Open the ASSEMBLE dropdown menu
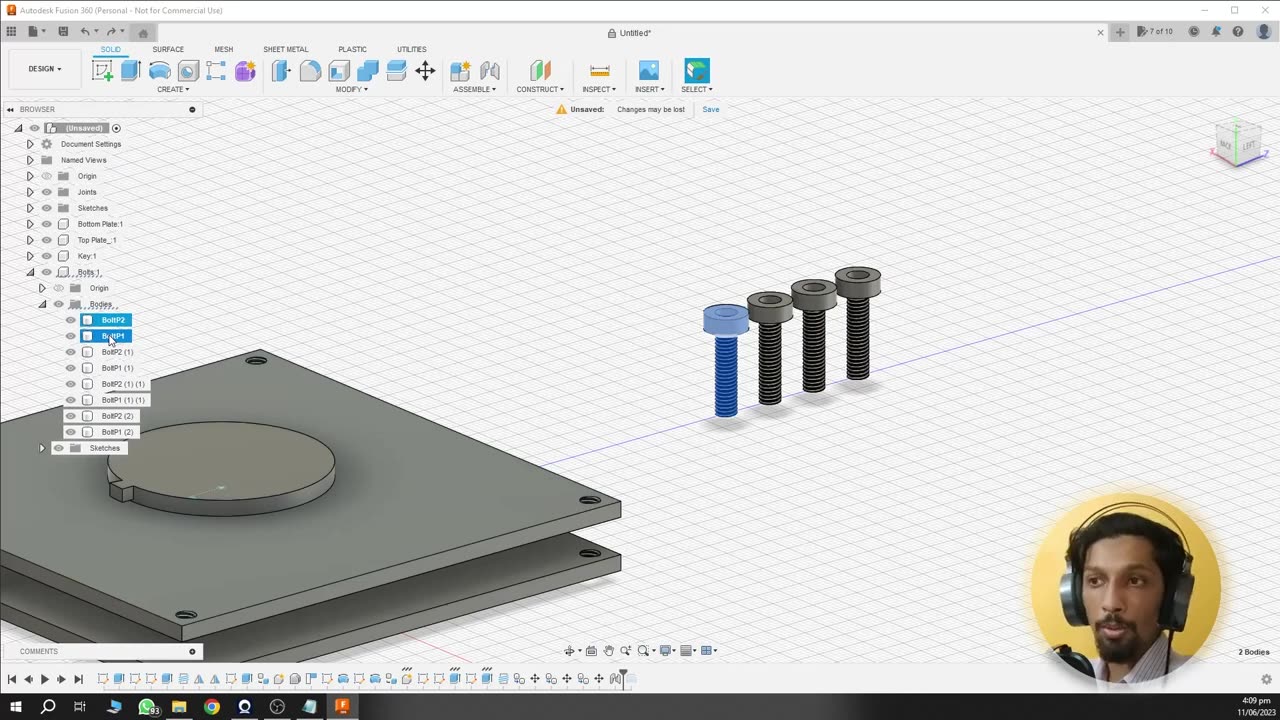Image resolution: width=1280 pixels, height=720 pixels. pos(474,89)
